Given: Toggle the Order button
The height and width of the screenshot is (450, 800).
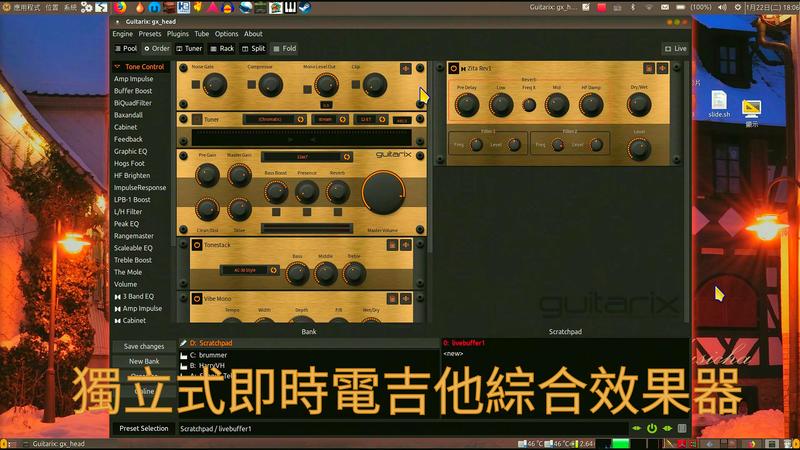Looking at the screenshot, I should 157,48.
